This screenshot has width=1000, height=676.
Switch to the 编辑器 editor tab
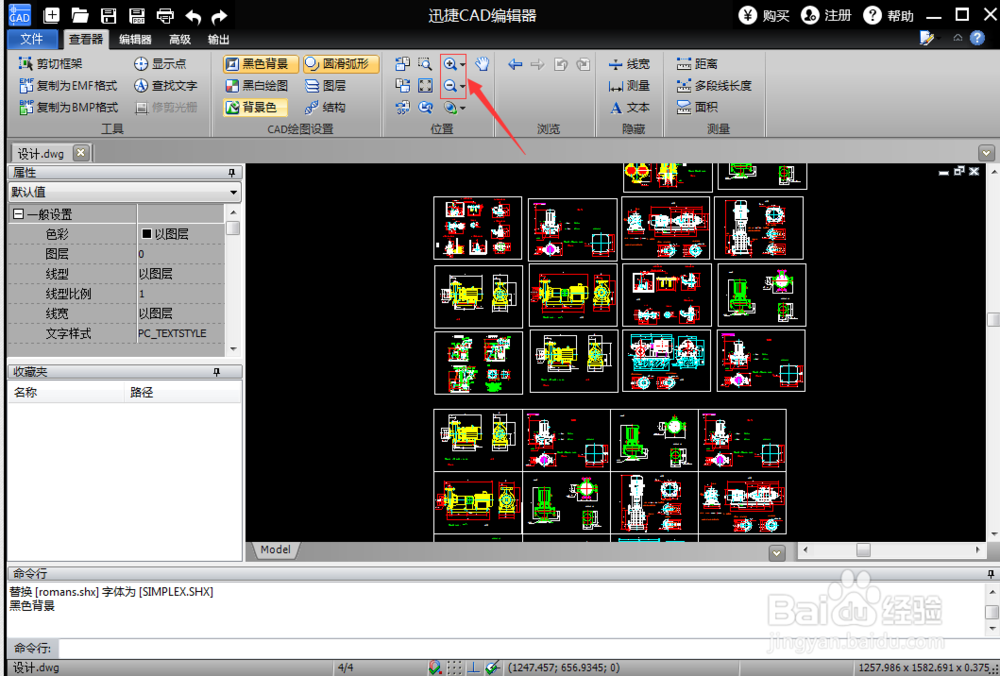[x=135, y=39]
